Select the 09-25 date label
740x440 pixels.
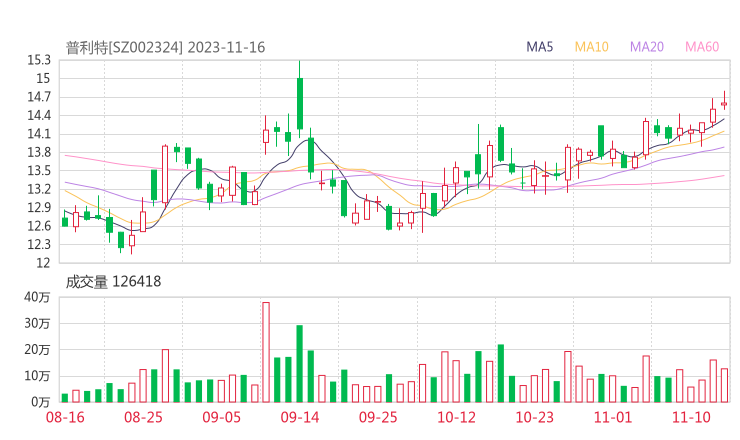coord(378,417)
